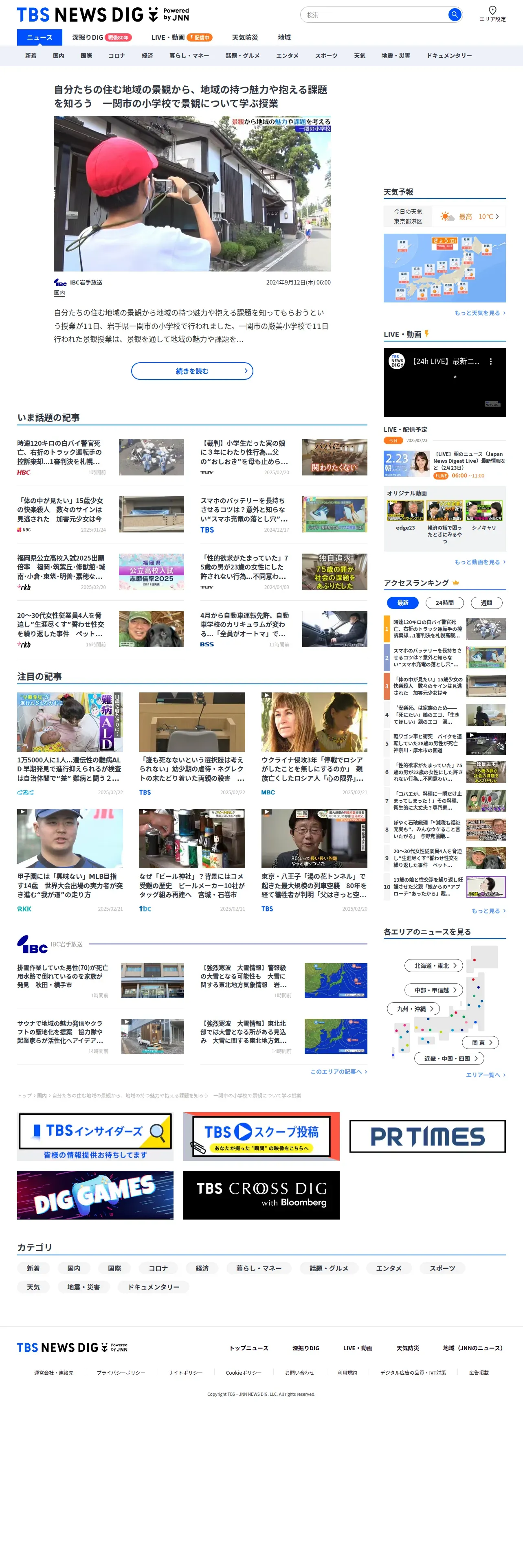Select 新着 in the sub navigation
The image size is (523, 1568).
click(x=31, y=55)
